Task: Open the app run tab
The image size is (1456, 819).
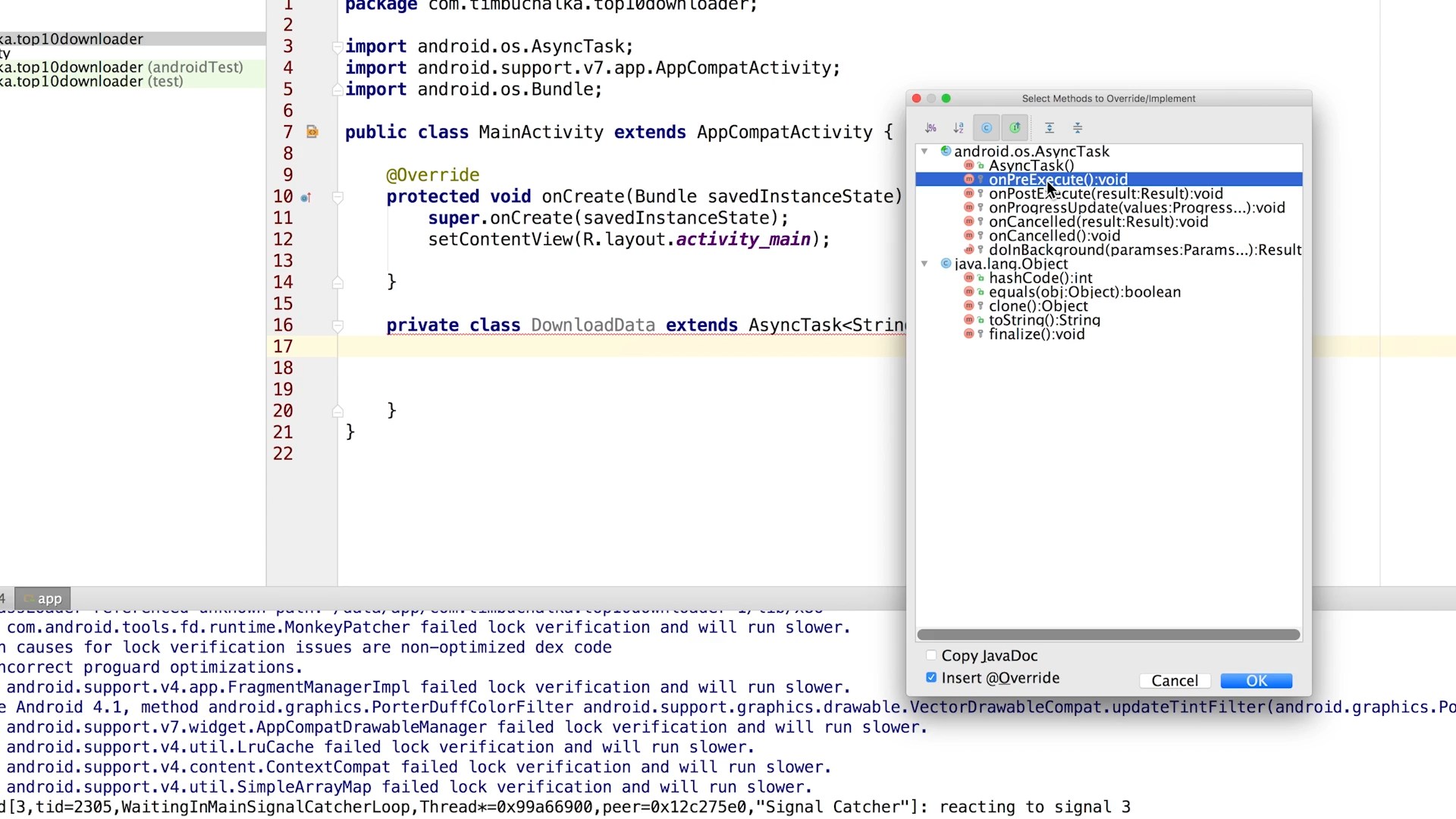Action: pyautogui.click(x=42, y=598)
